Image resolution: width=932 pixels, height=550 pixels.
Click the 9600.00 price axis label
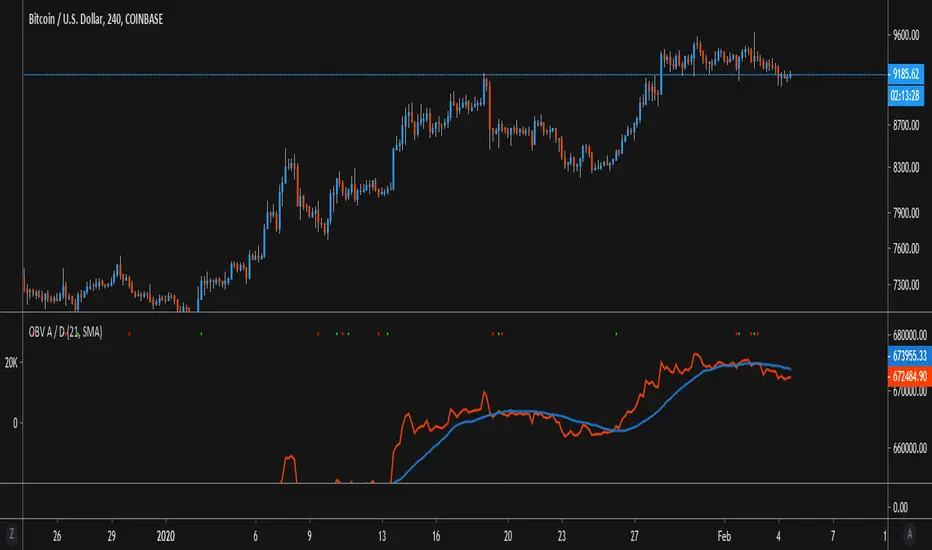910,36
